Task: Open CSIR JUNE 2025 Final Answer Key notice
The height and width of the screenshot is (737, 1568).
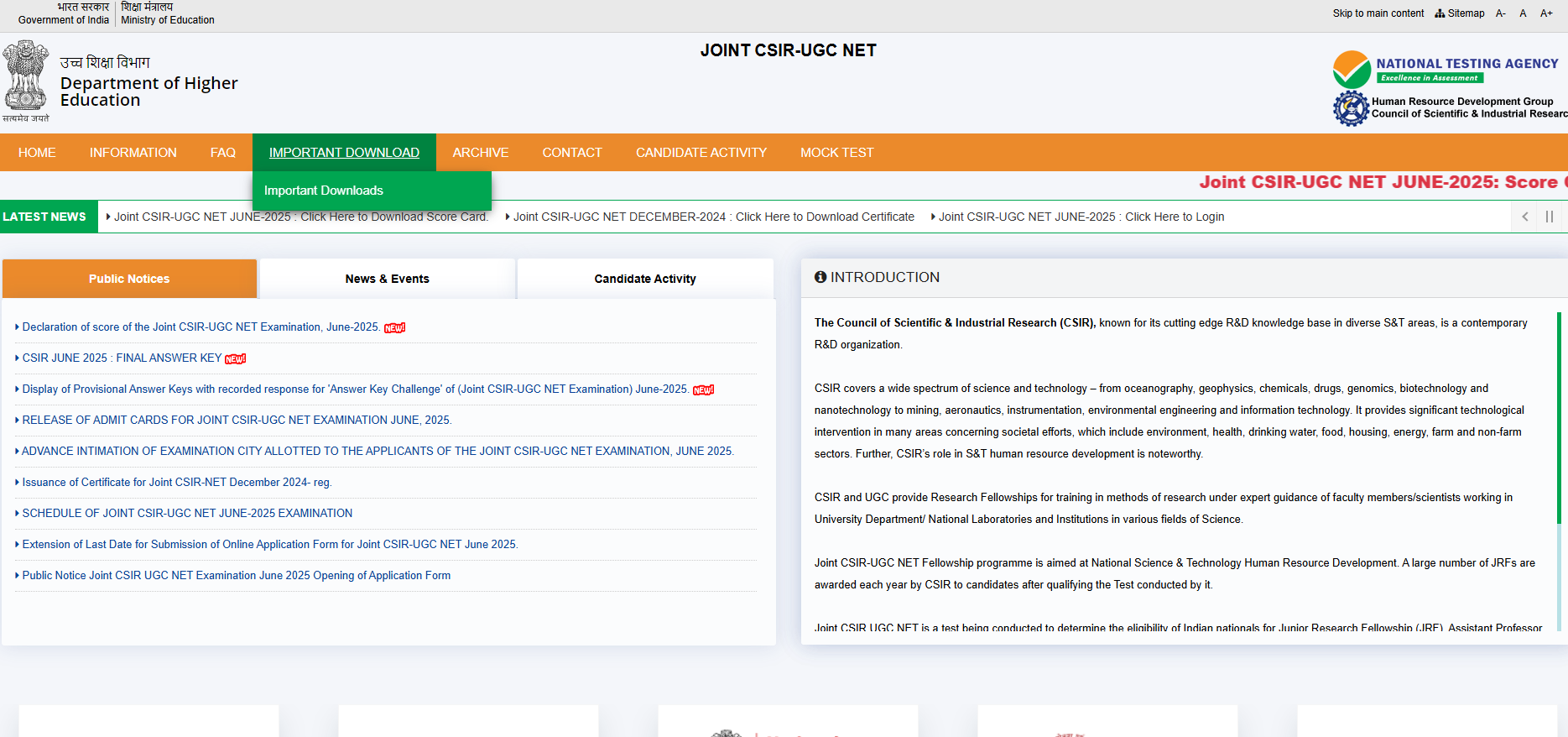Action: coord(122,358)
